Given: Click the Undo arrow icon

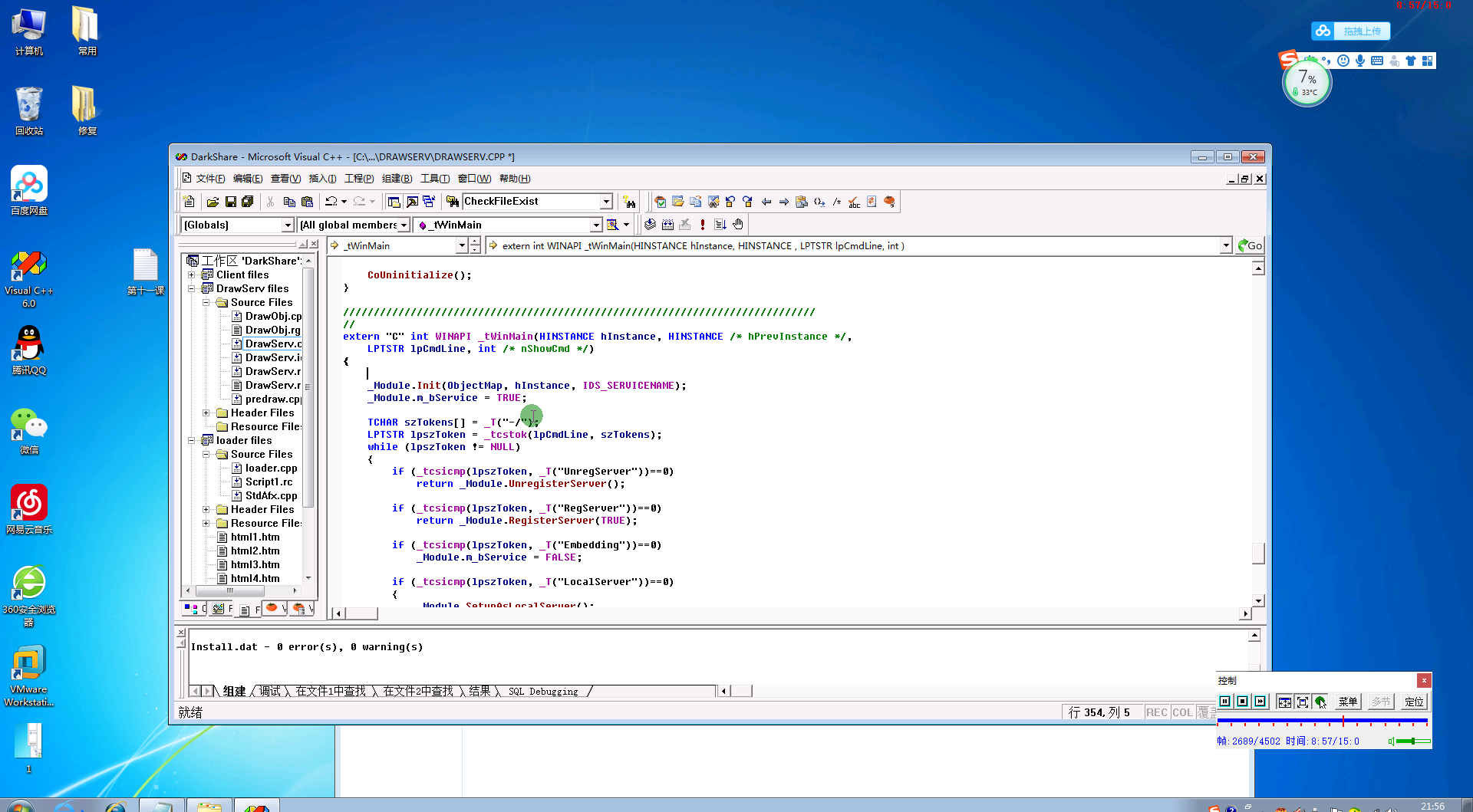Looking at the screenshot, I should 331,202.
